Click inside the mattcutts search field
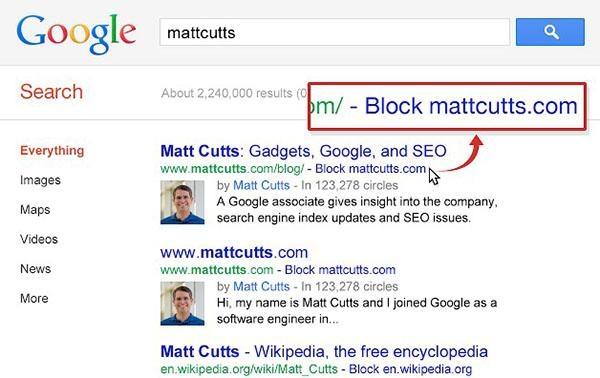 334,33
